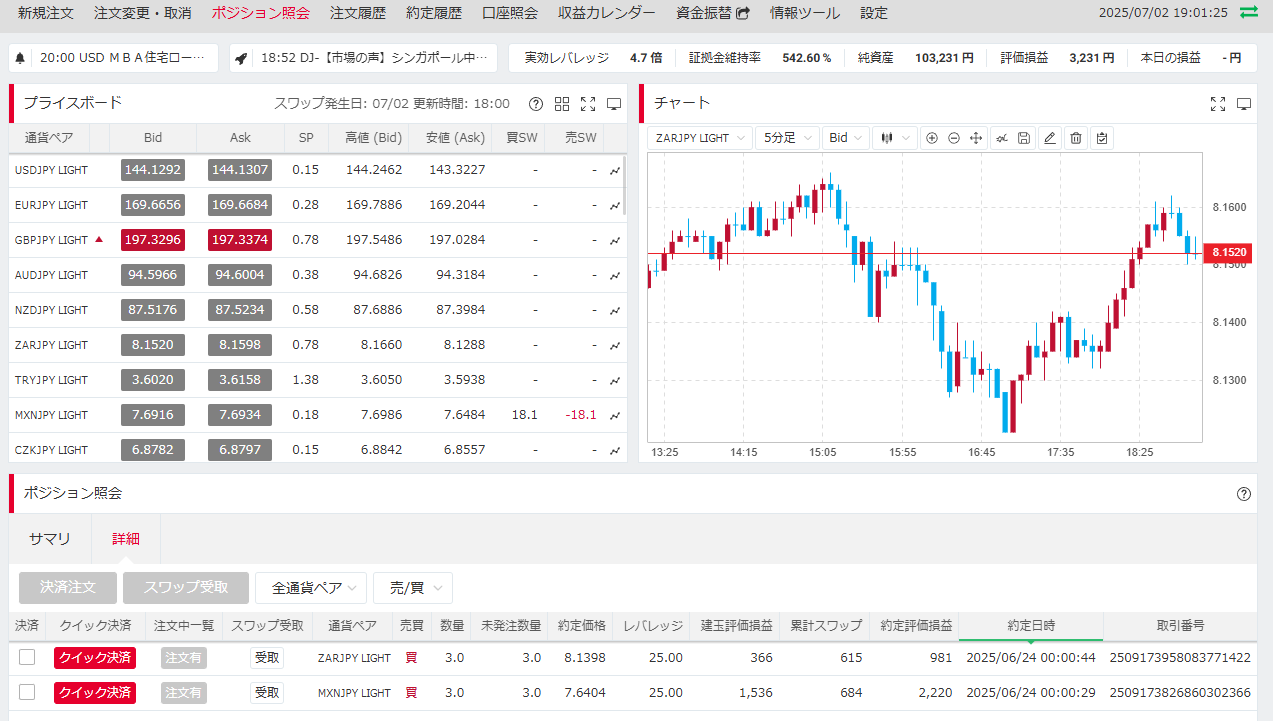Activate chart move/pan arrows tool

(976, 138)
